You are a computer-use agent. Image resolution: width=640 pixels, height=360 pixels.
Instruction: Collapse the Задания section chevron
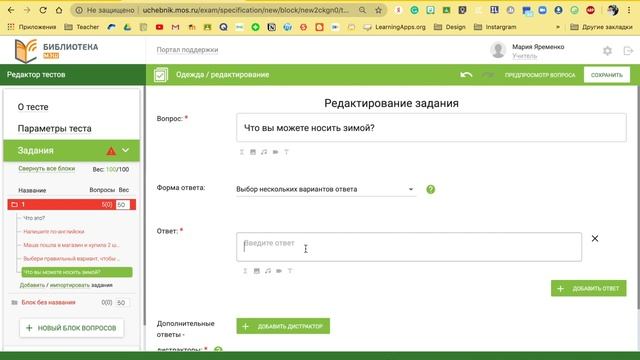point(126,150)
